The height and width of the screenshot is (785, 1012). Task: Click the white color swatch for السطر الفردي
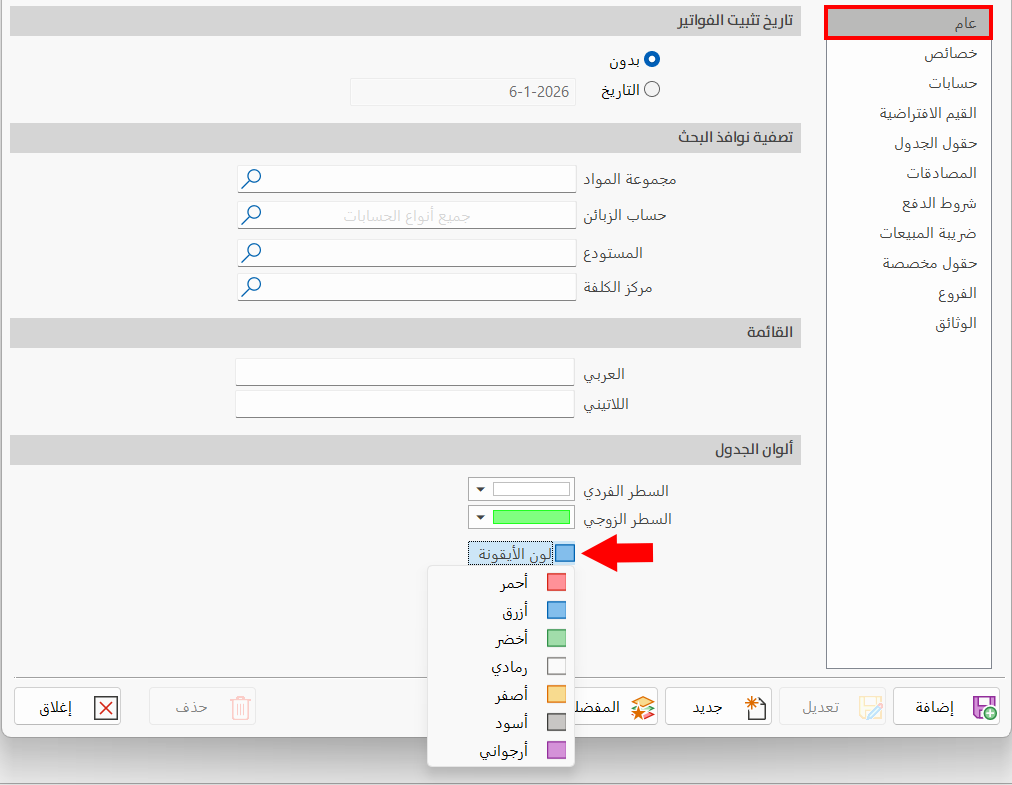[531, 489]
